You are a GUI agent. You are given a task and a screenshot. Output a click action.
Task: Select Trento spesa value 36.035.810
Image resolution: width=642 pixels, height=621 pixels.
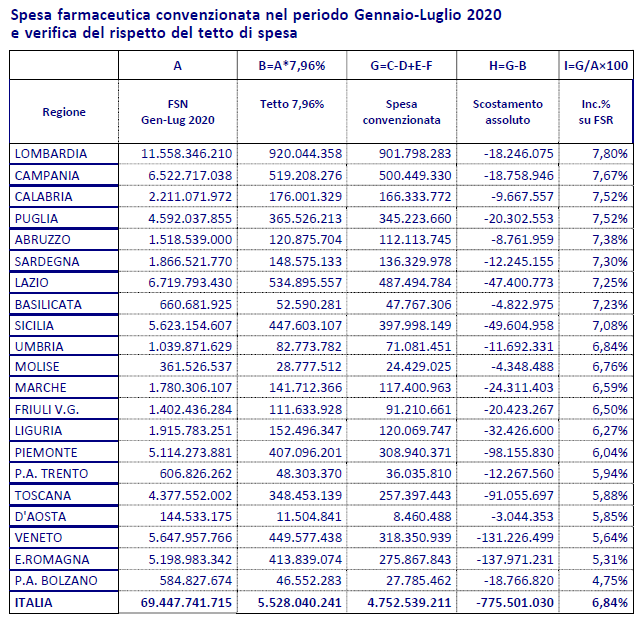pyautogui.click(x=418, y=473)
